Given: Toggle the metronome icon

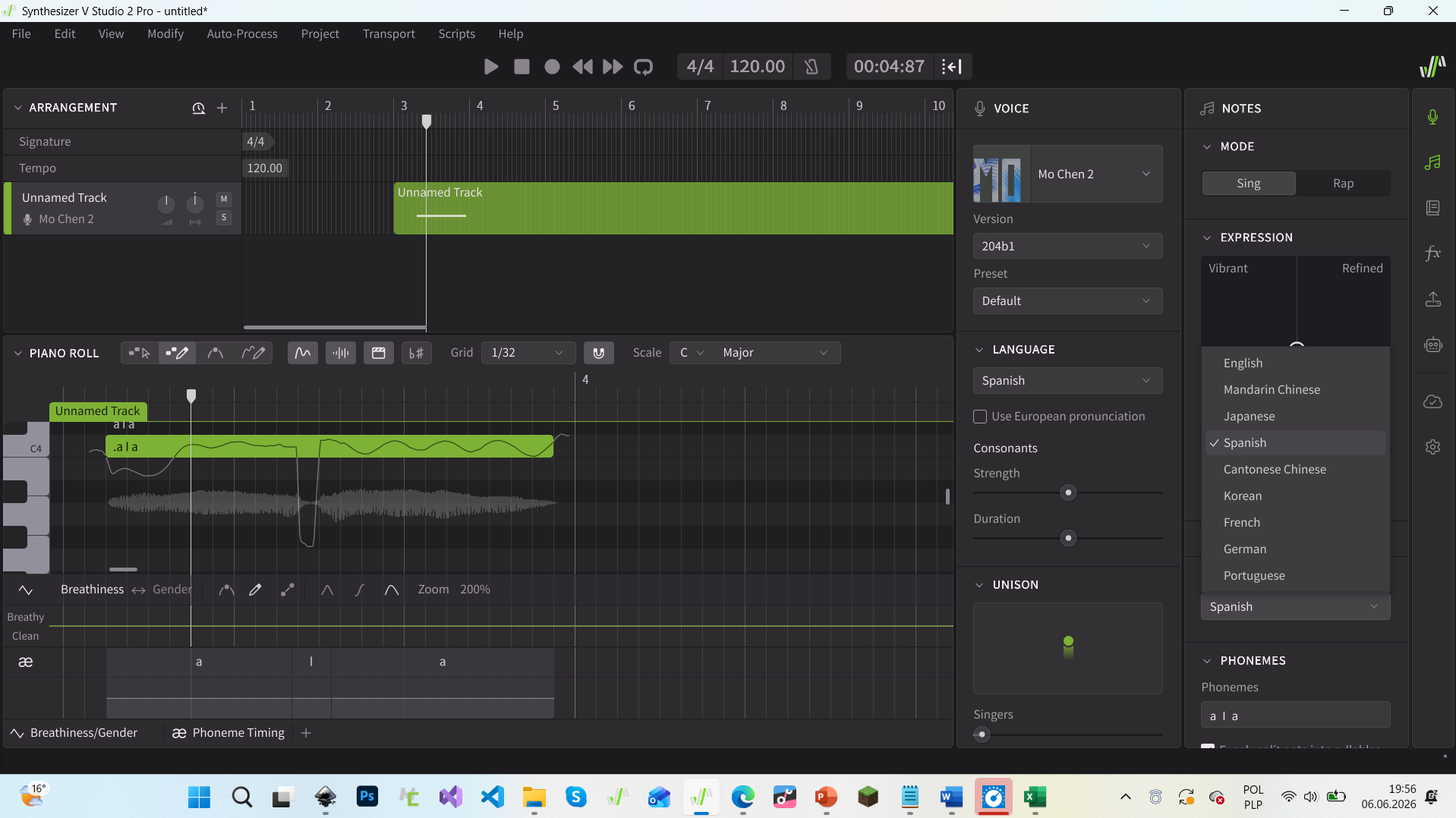Looking at the screenshot, I should pyautogui.click(x=812, y=67).
